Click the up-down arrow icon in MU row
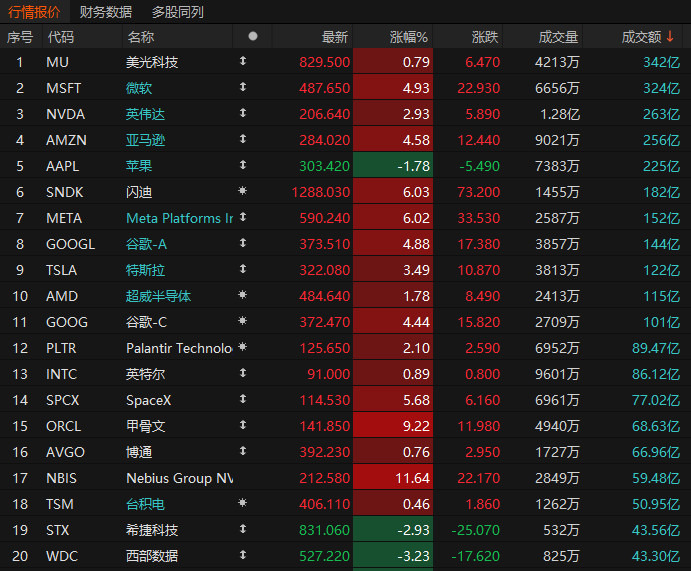 [243, 61]
